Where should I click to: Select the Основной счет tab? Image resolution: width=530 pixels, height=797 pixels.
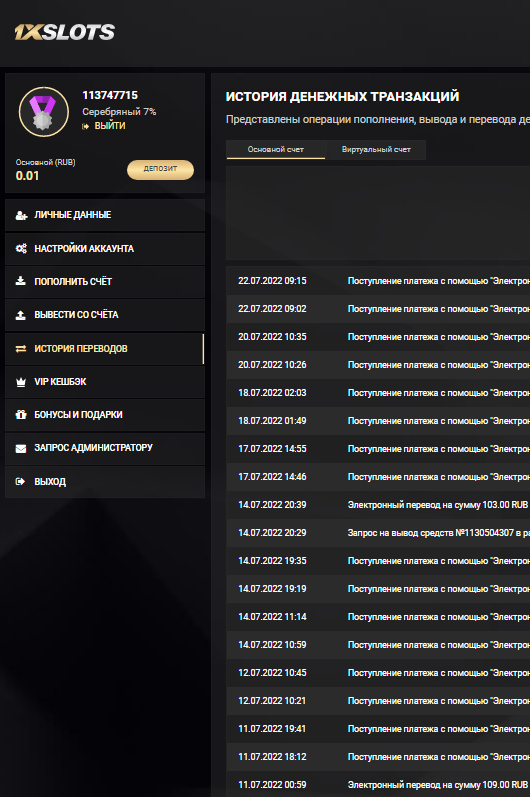coord(275,149)
